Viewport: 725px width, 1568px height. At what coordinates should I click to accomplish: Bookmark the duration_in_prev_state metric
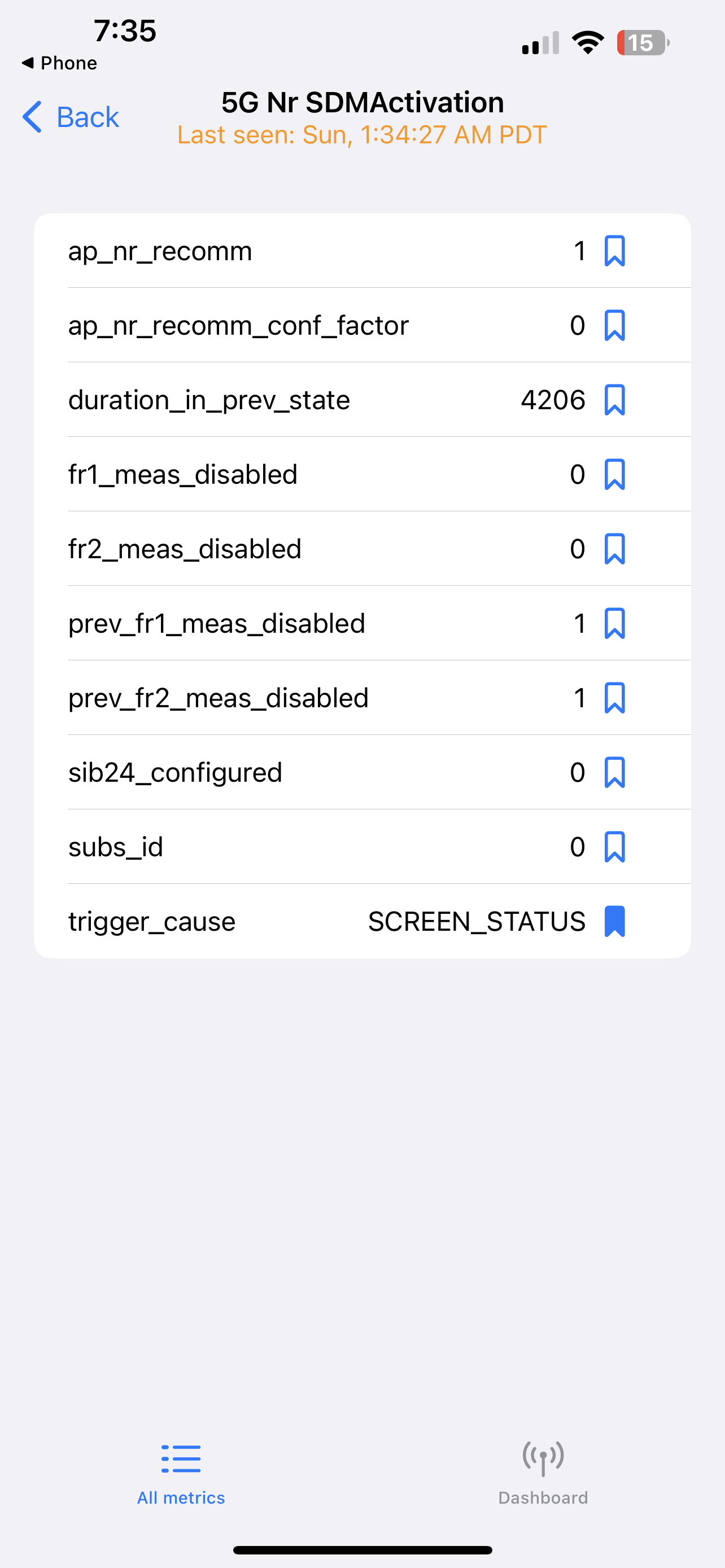coord(614,400)
